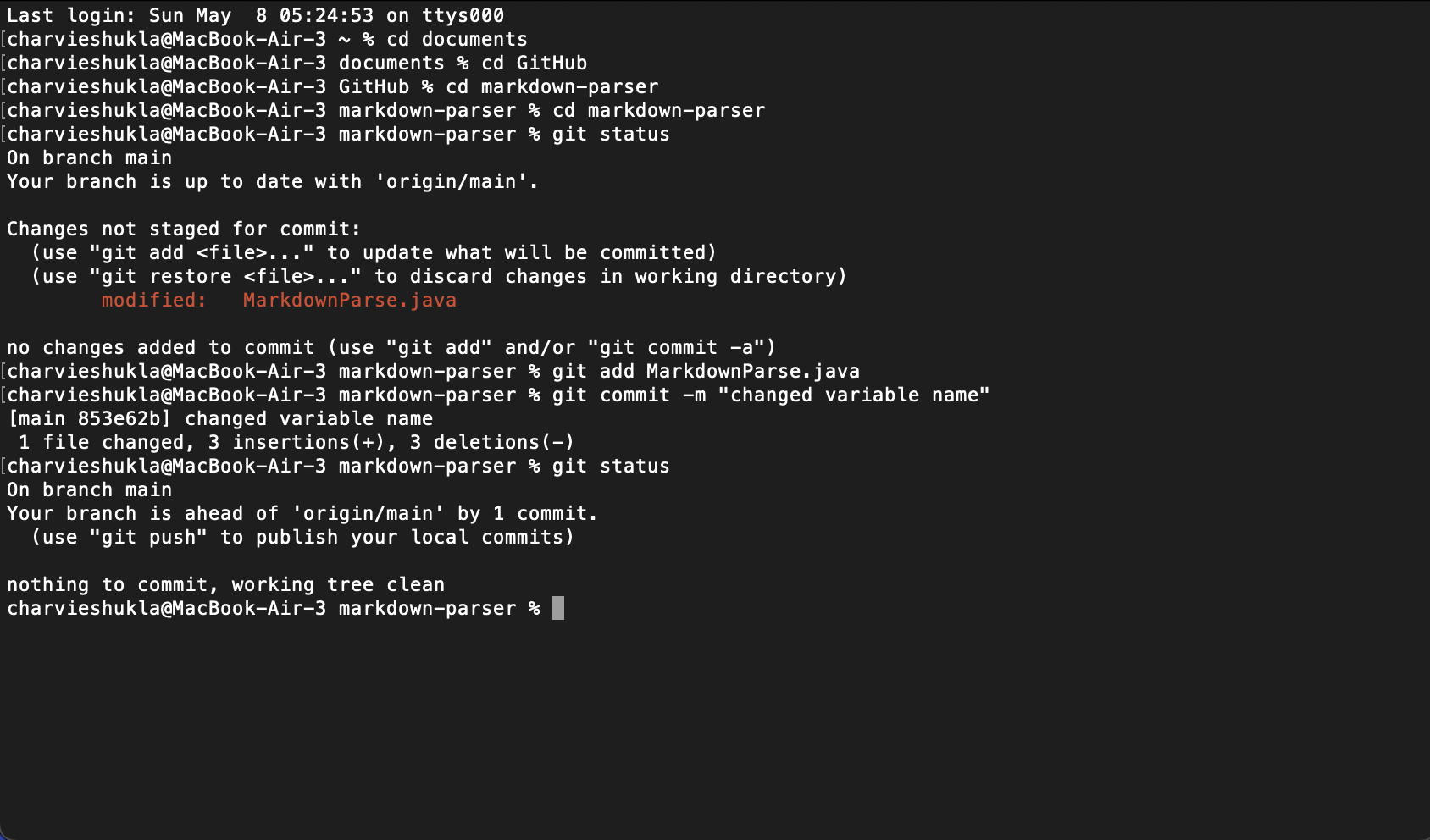
Task: Click the "no changes added to commit" text
Action: click(161, 347)
